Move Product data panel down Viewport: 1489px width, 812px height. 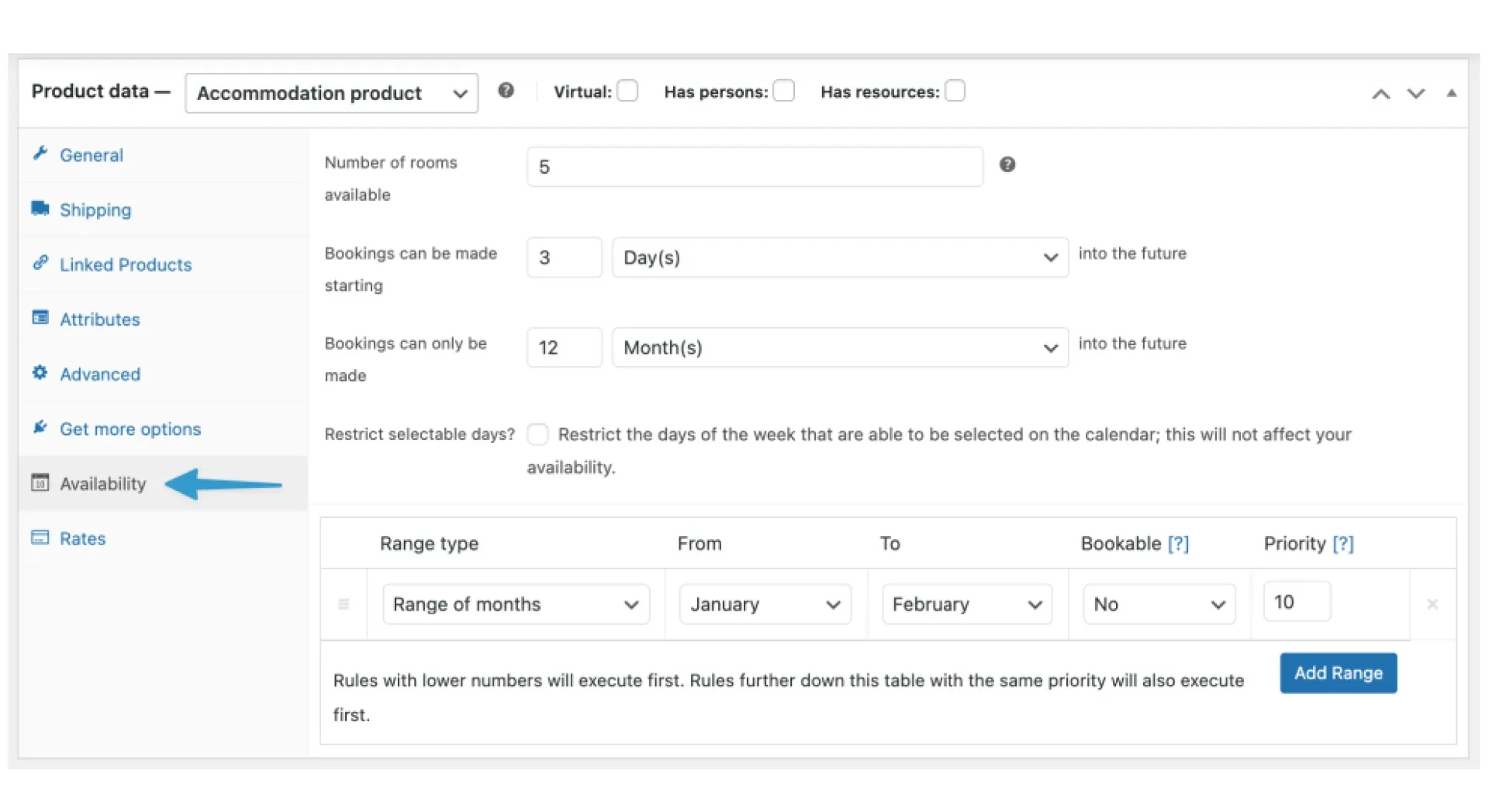point(1416,94)
